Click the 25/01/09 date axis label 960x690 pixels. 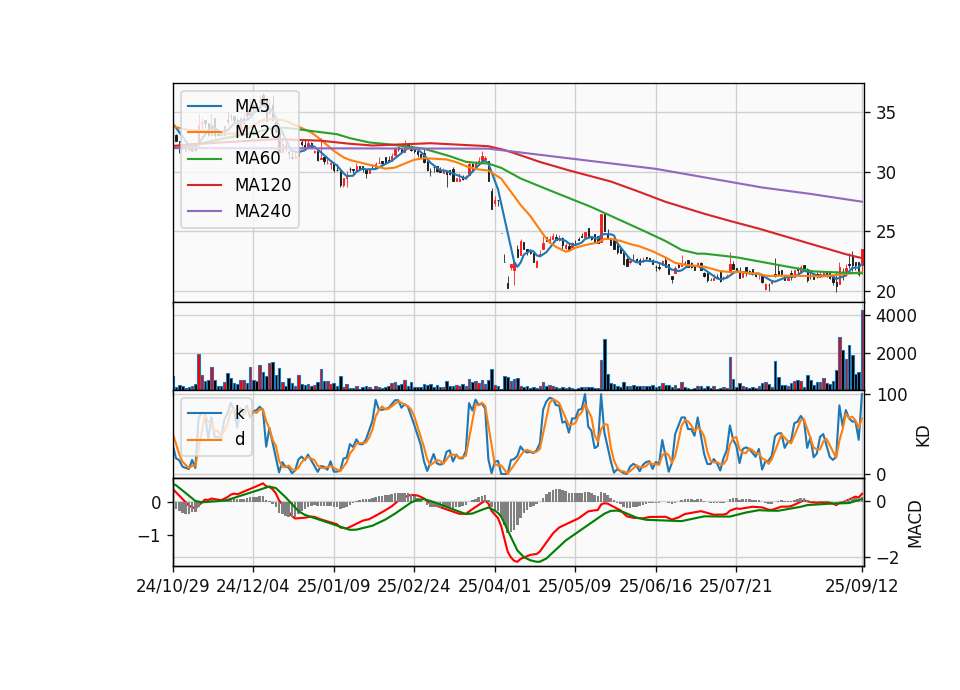tap(334, 586)
